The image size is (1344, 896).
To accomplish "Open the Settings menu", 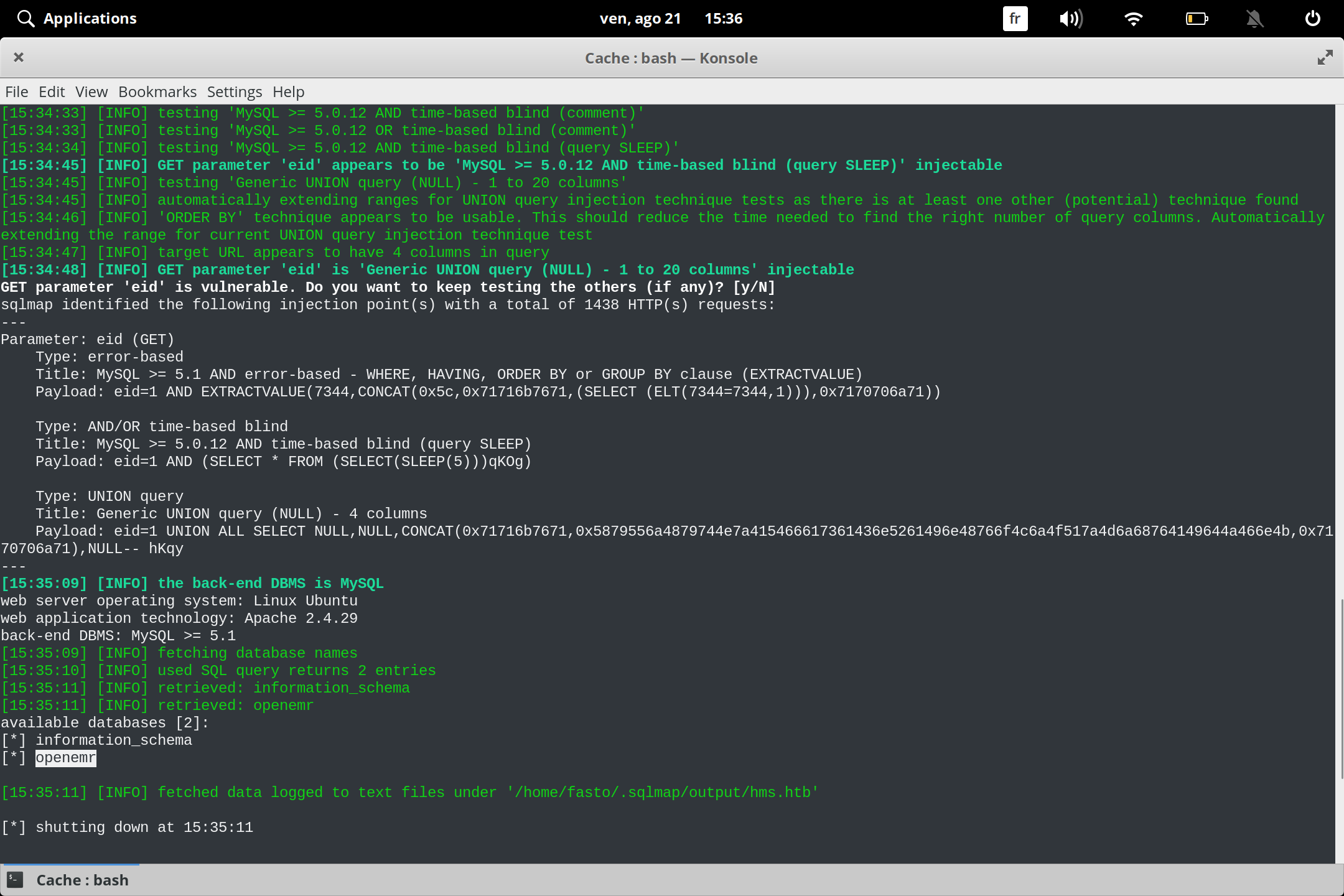I will pos(234,91).
